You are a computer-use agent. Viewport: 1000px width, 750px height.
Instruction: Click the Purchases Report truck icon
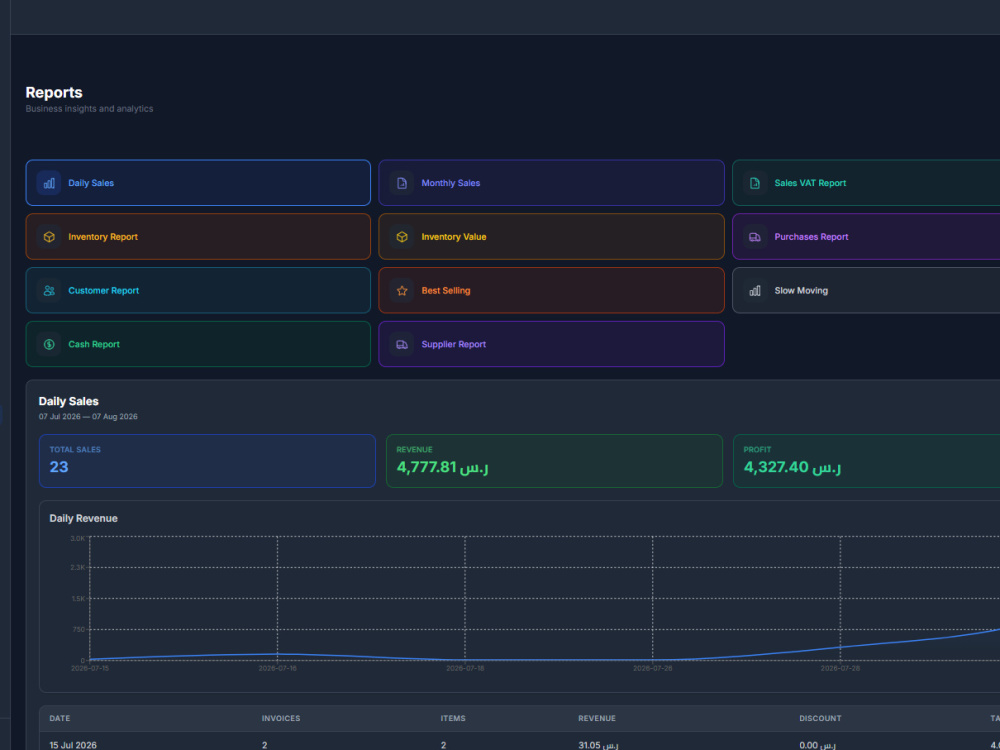(755, 237)
